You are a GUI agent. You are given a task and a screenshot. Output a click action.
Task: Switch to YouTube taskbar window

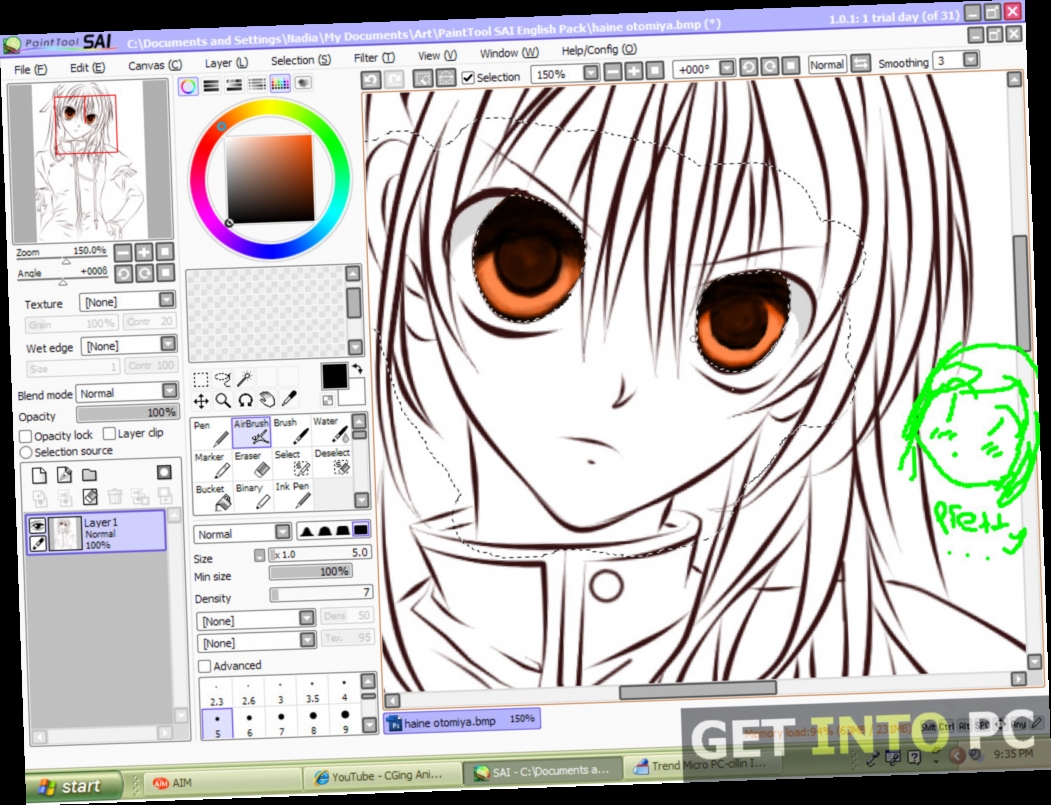381,776
